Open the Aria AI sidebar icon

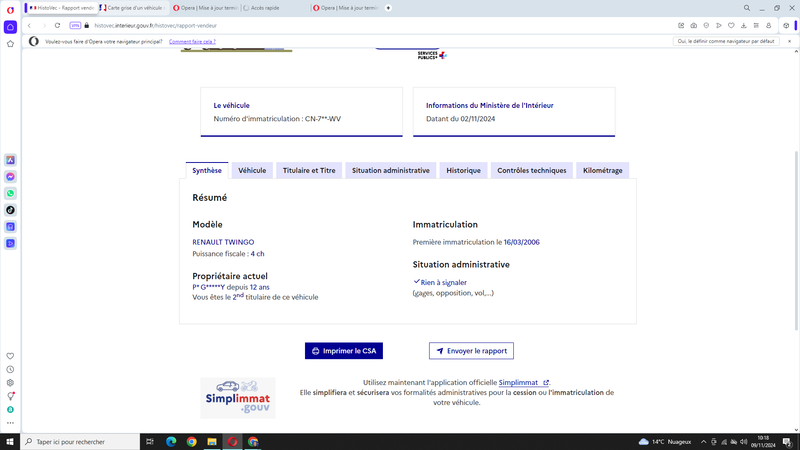click(x=10, y=160)
